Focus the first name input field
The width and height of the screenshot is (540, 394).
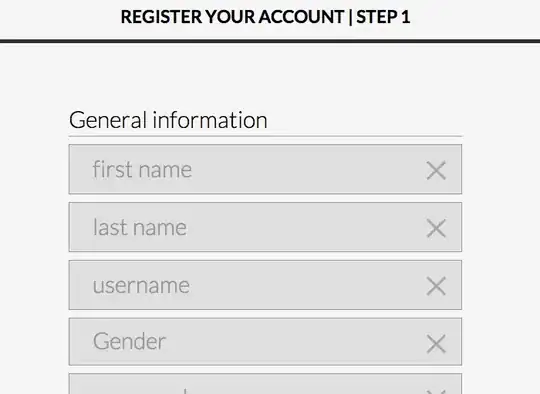pos(265,169)
